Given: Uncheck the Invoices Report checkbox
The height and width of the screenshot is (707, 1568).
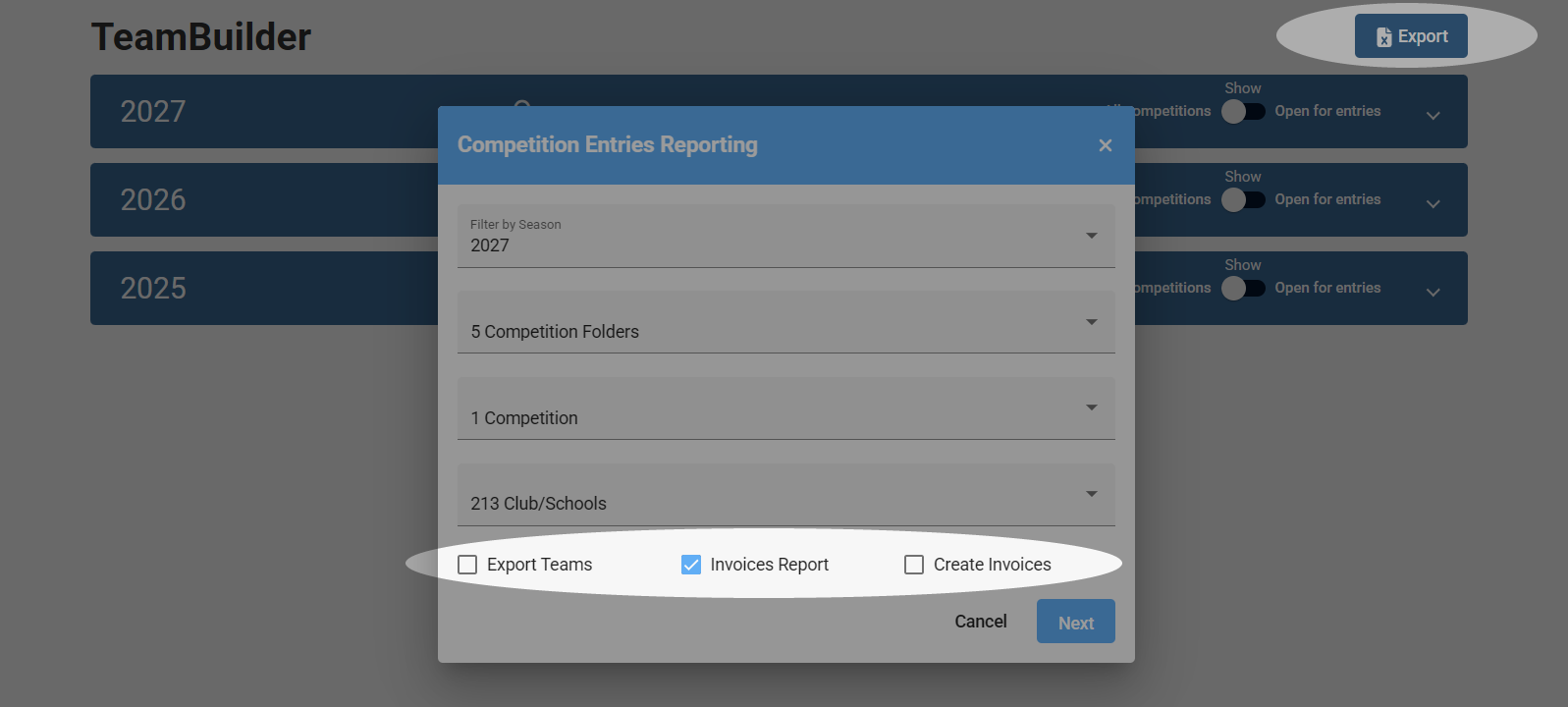Looking at the screenshot, I should tap(691, 565).
